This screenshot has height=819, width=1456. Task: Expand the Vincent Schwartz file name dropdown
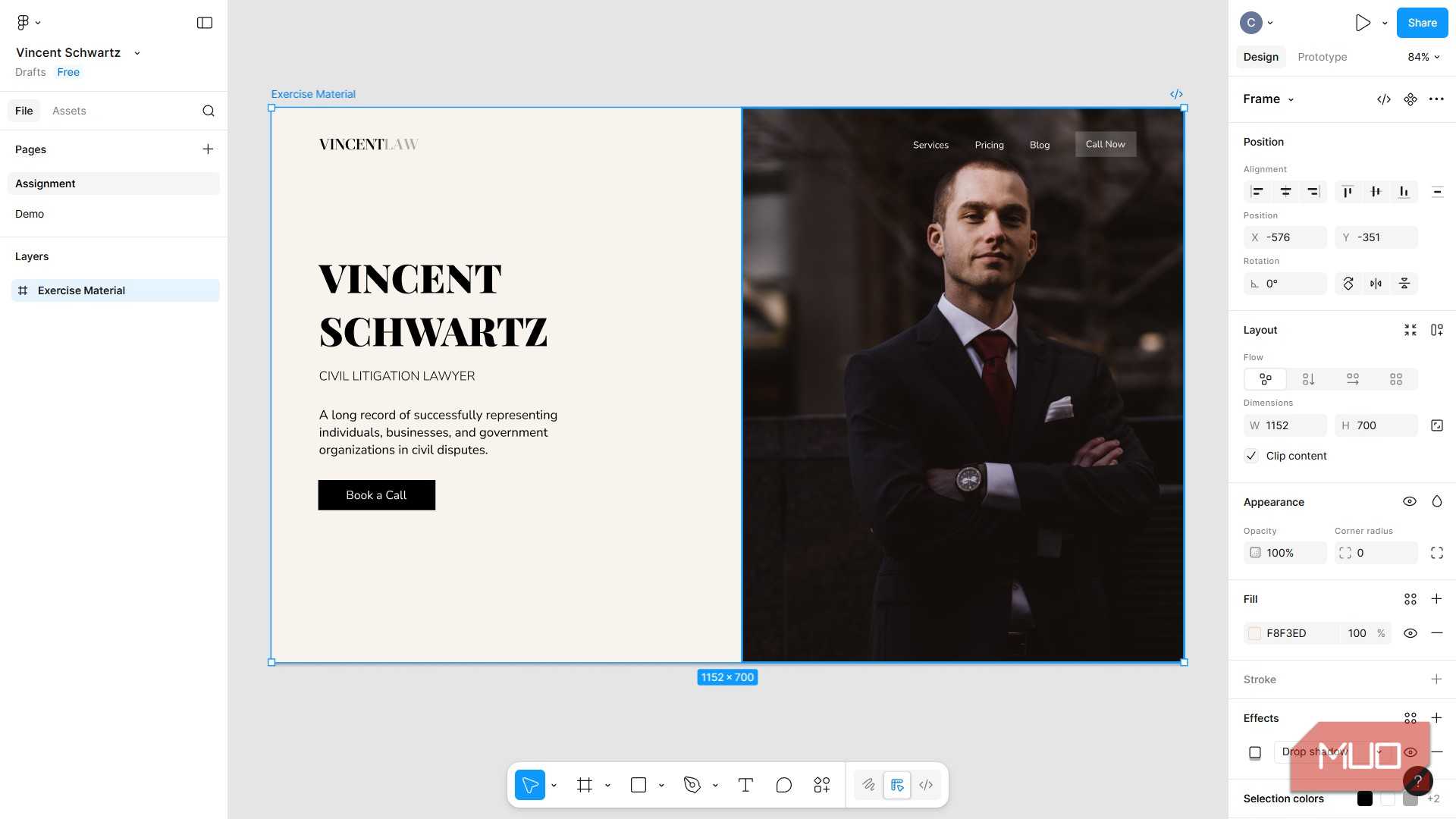tap(137, 53)
